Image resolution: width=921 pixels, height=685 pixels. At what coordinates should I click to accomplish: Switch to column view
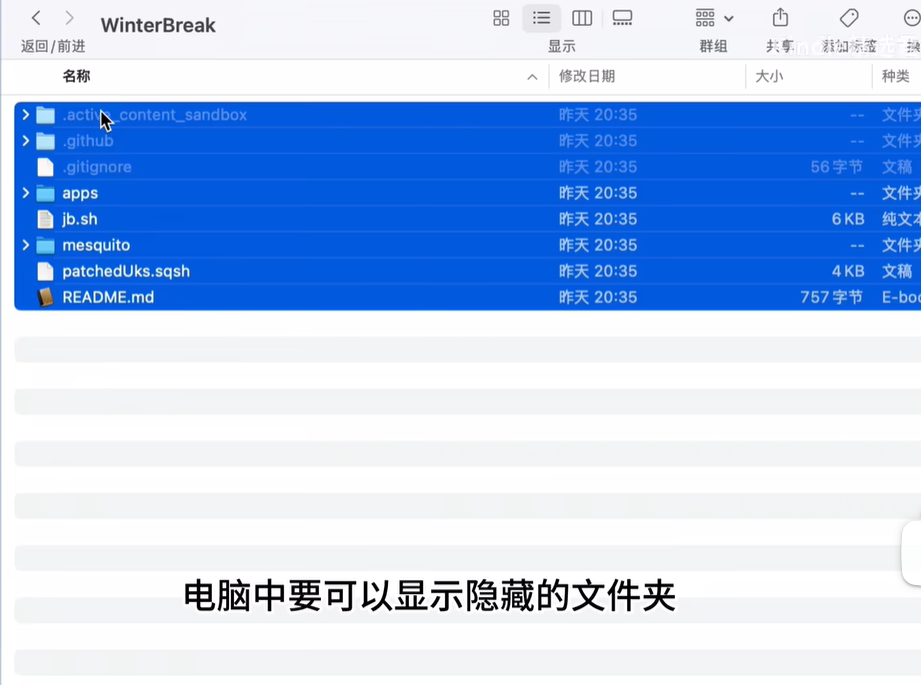[x=582, y=18]
